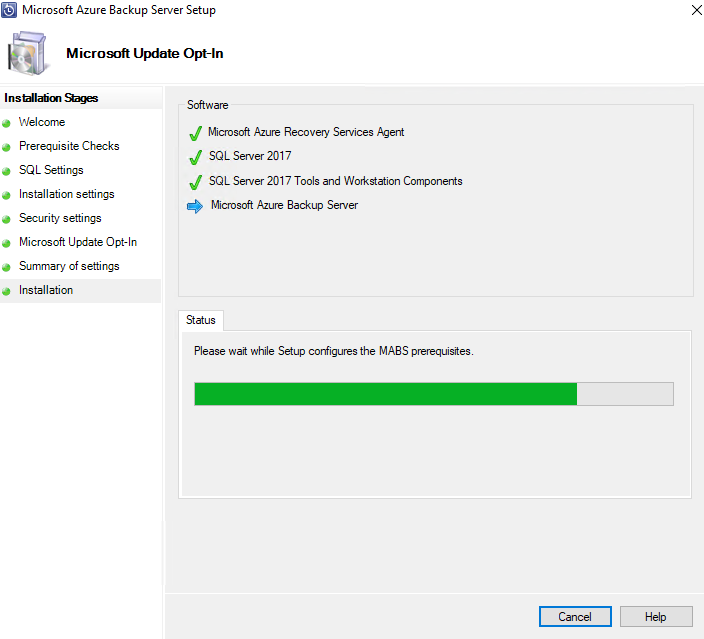Click the 'Please wait while Setup configures' message
The height and width of the screenshot is (639, 704).
click(x=334, y=351)
